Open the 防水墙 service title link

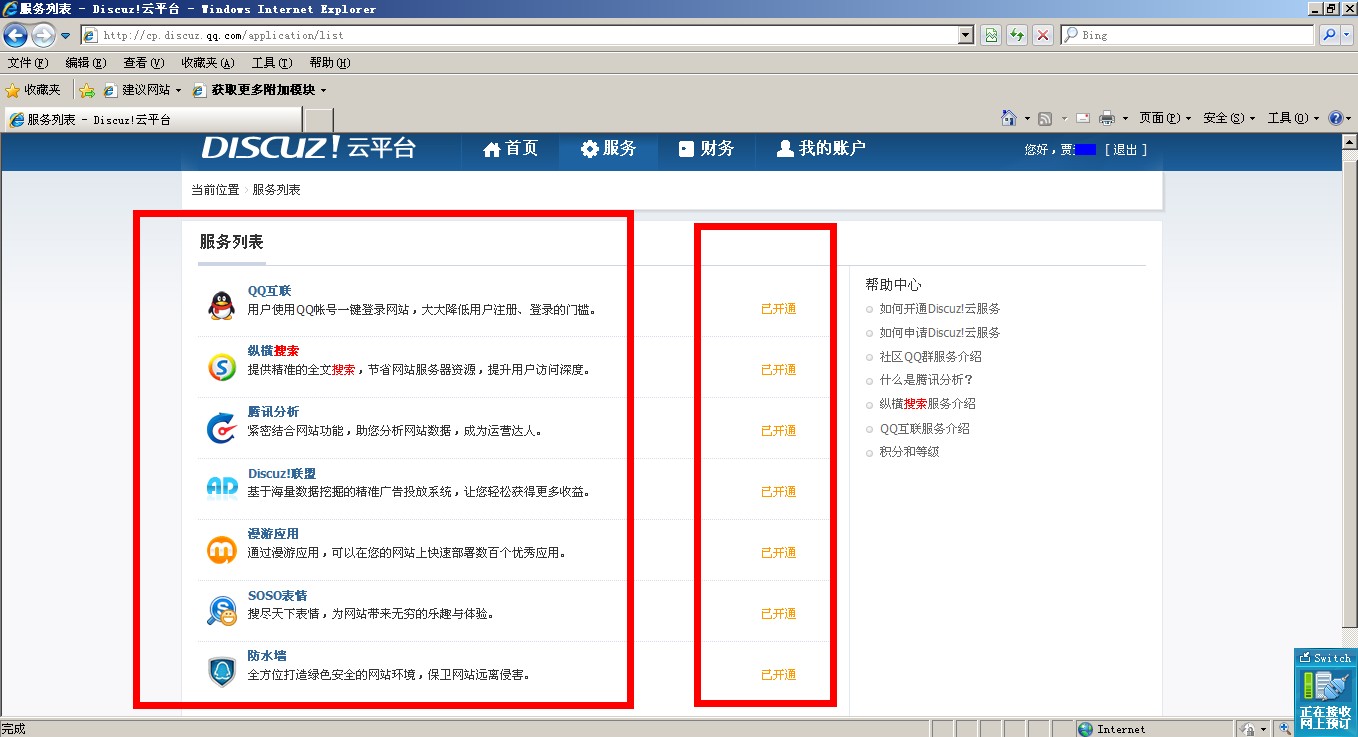pyautogui.click(x=267, y=656)
